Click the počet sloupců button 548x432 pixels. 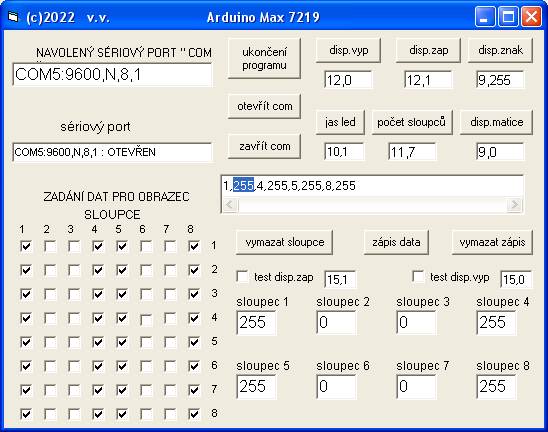pyautogui.click(x=412, y=122)
